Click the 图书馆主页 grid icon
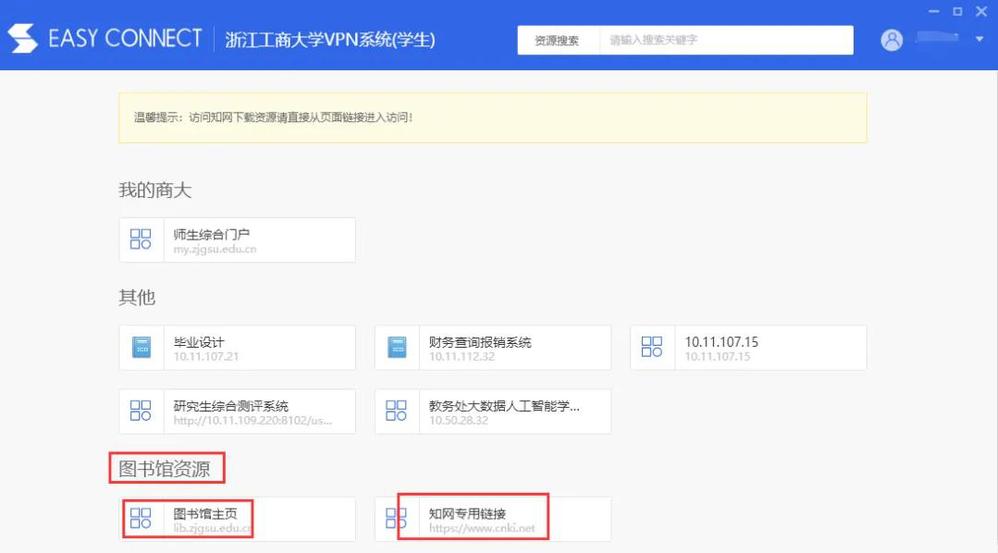 click(x=141, y=519)
